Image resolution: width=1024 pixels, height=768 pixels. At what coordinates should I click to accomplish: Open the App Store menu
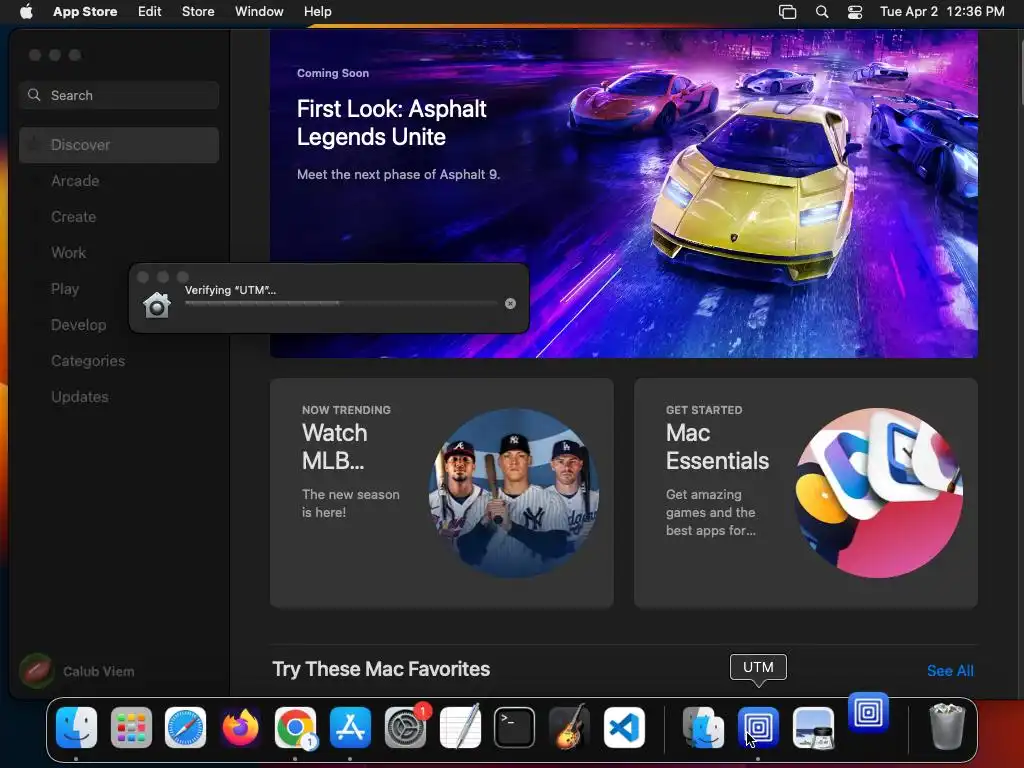tap(85, 12)
